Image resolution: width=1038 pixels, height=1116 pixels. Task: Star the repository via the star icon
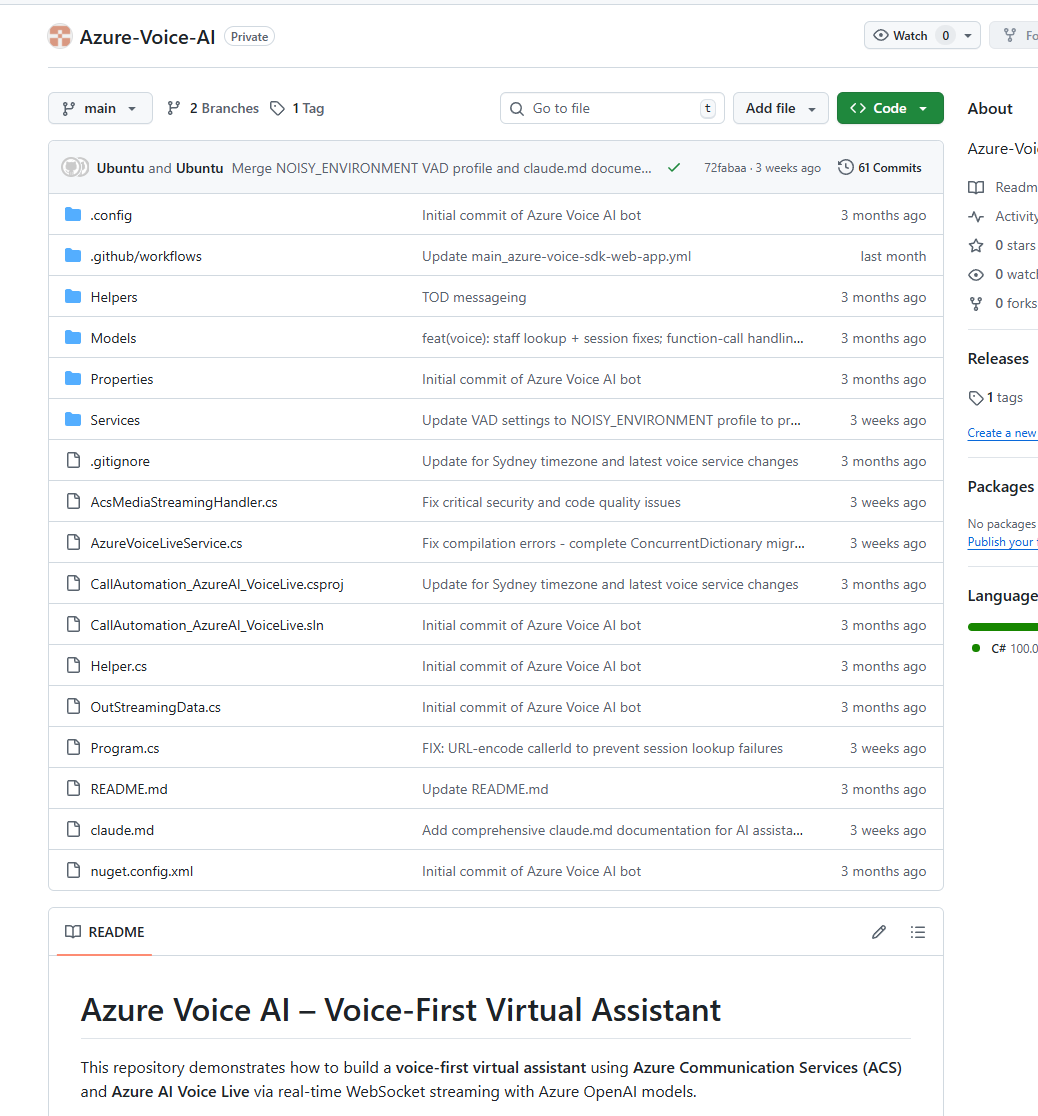coord(975,245)
